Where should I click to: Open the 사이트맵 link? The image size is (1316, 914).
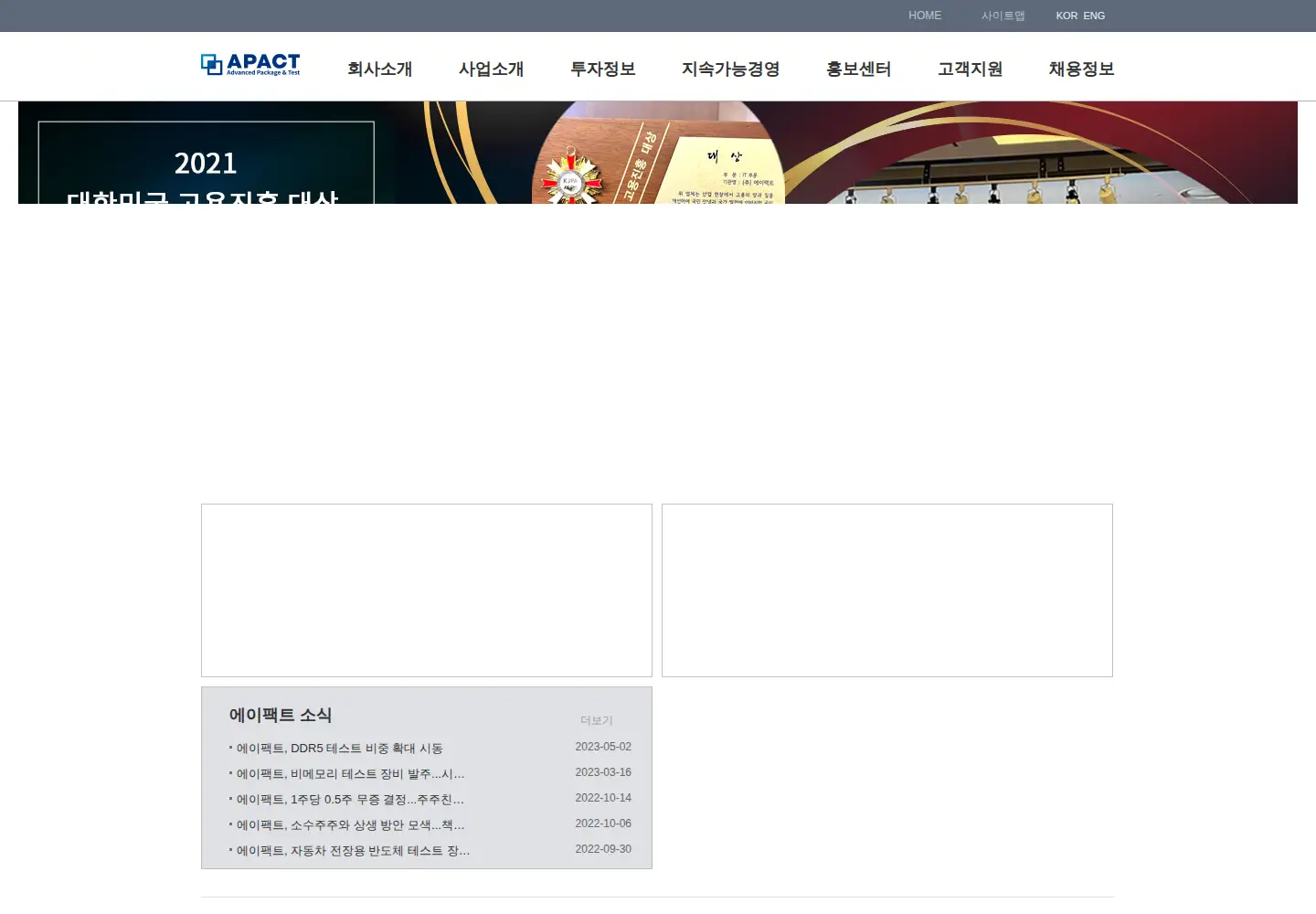[x=1003, y=16]
